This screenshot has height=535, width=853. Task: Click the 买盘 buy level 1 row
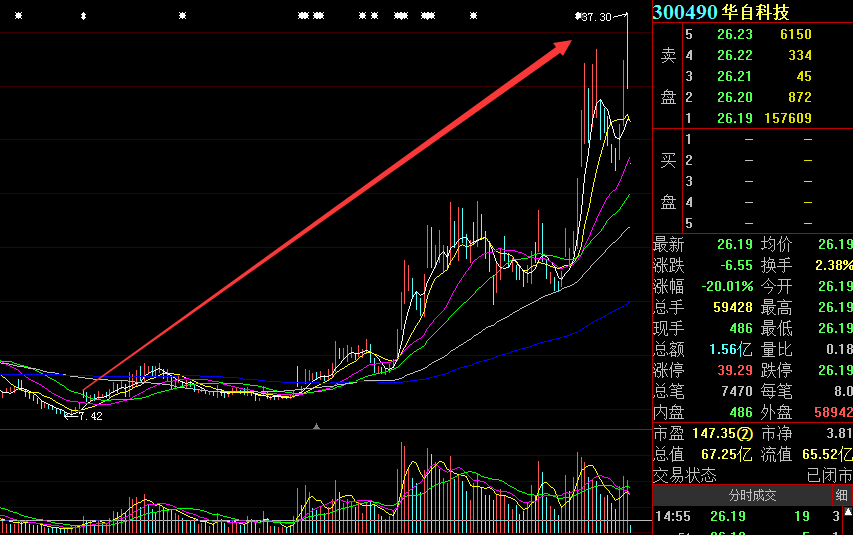tap(750, 139)
